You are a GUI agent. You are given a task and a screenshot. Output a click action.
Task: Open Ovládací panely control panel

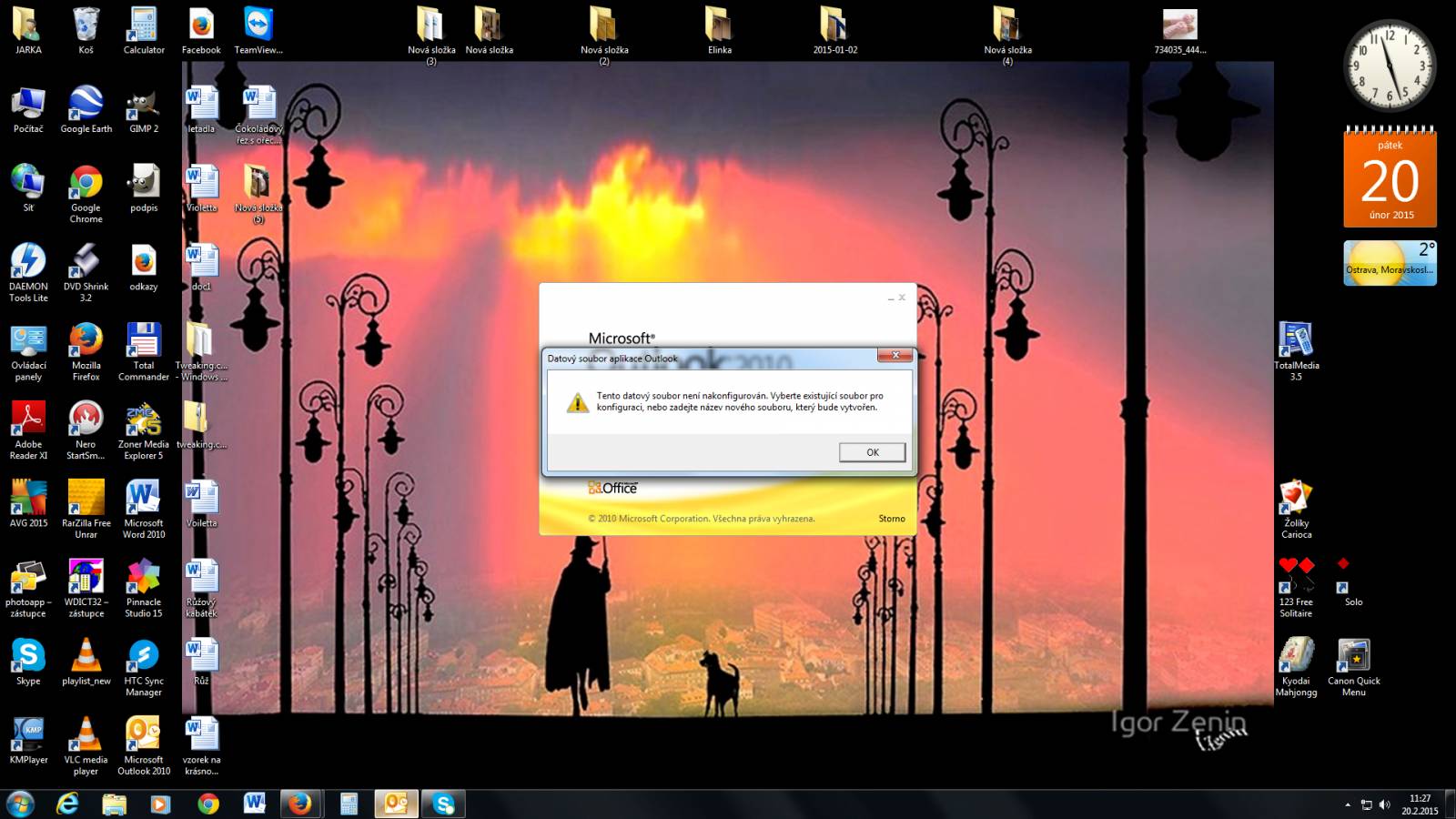28,351
